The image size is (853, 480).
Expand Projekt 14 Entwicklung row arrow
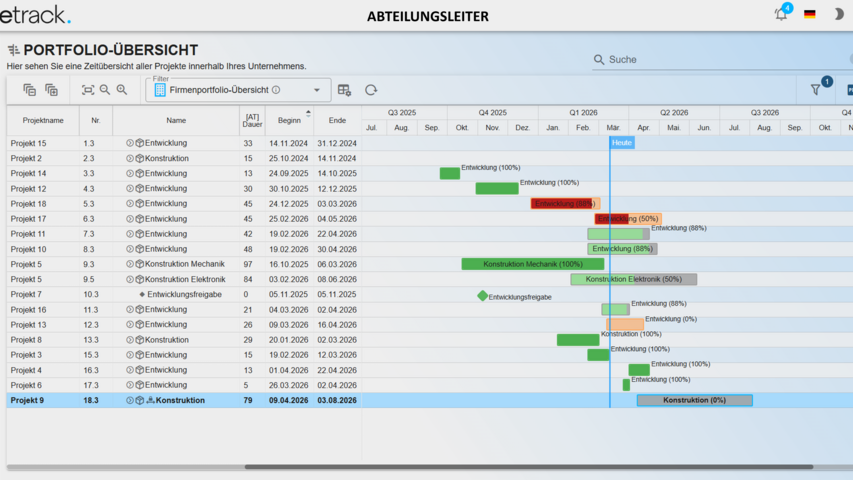coord(130,174)
